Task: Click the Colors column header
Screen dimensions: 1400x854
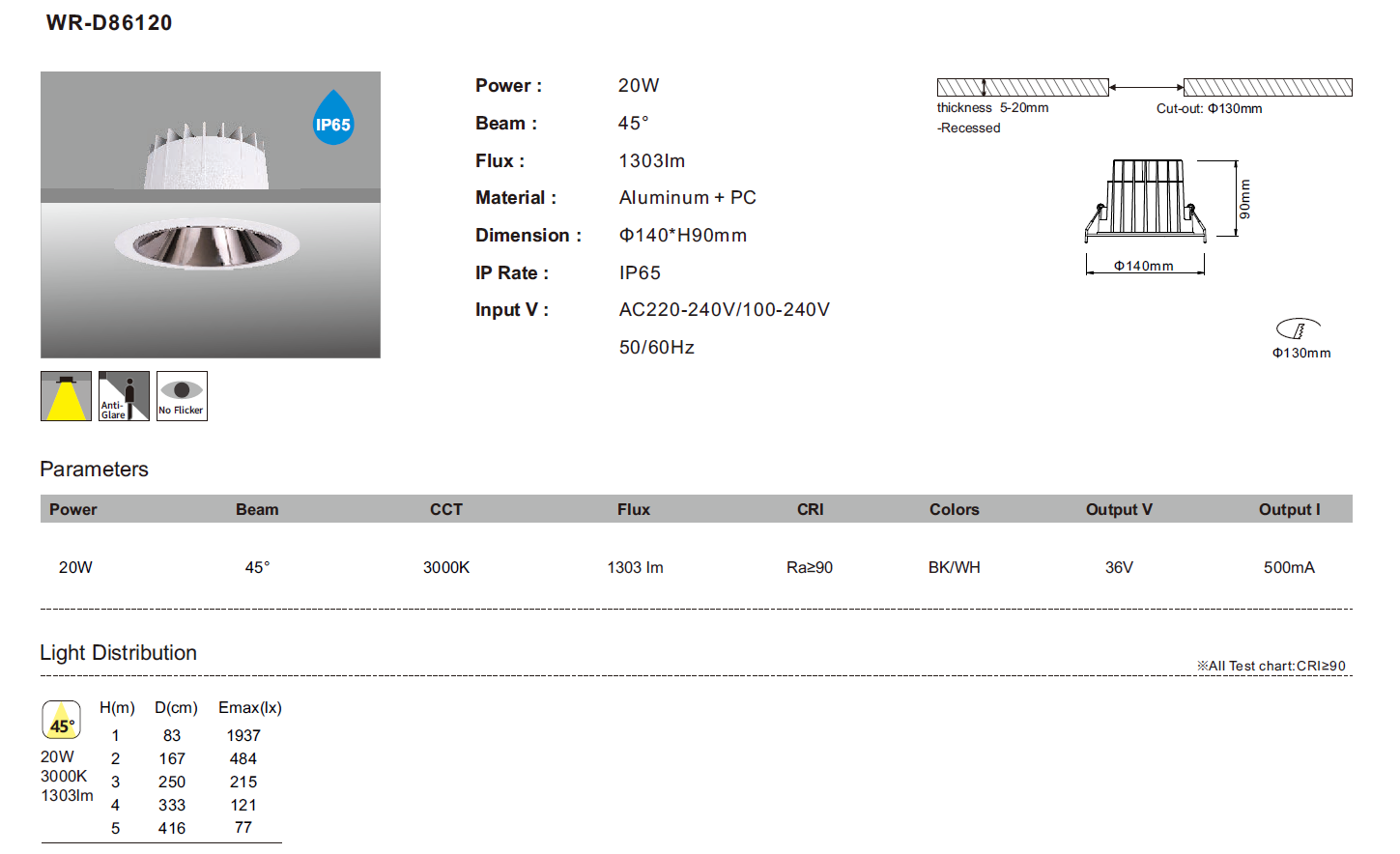Action: (955, 510)
